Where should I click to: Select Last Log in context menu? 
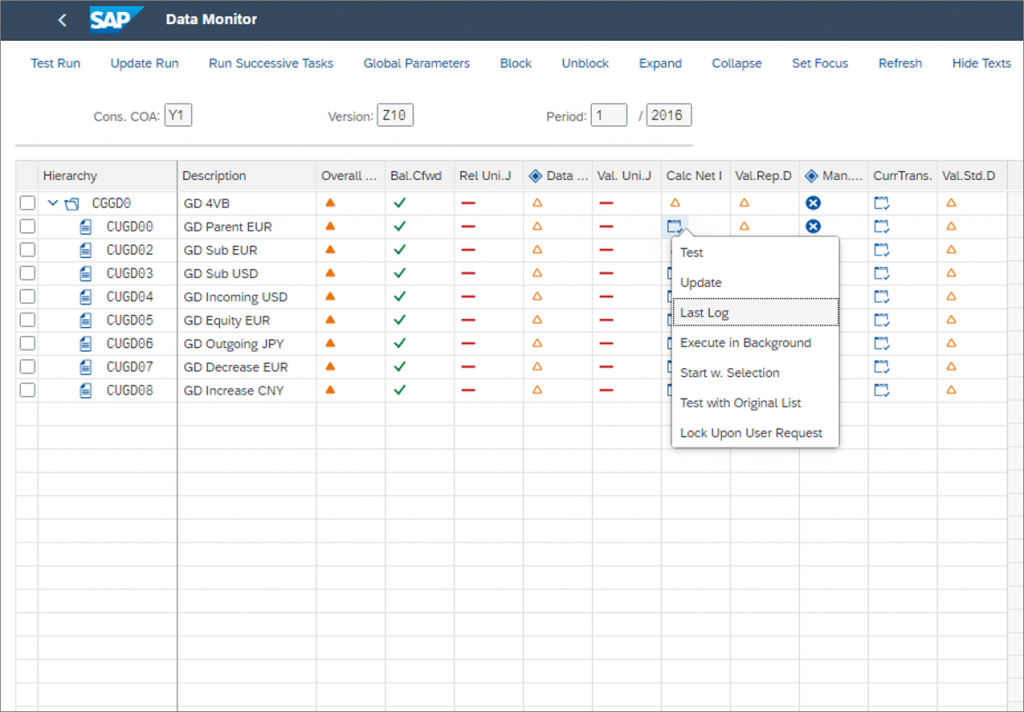[755, 313]
